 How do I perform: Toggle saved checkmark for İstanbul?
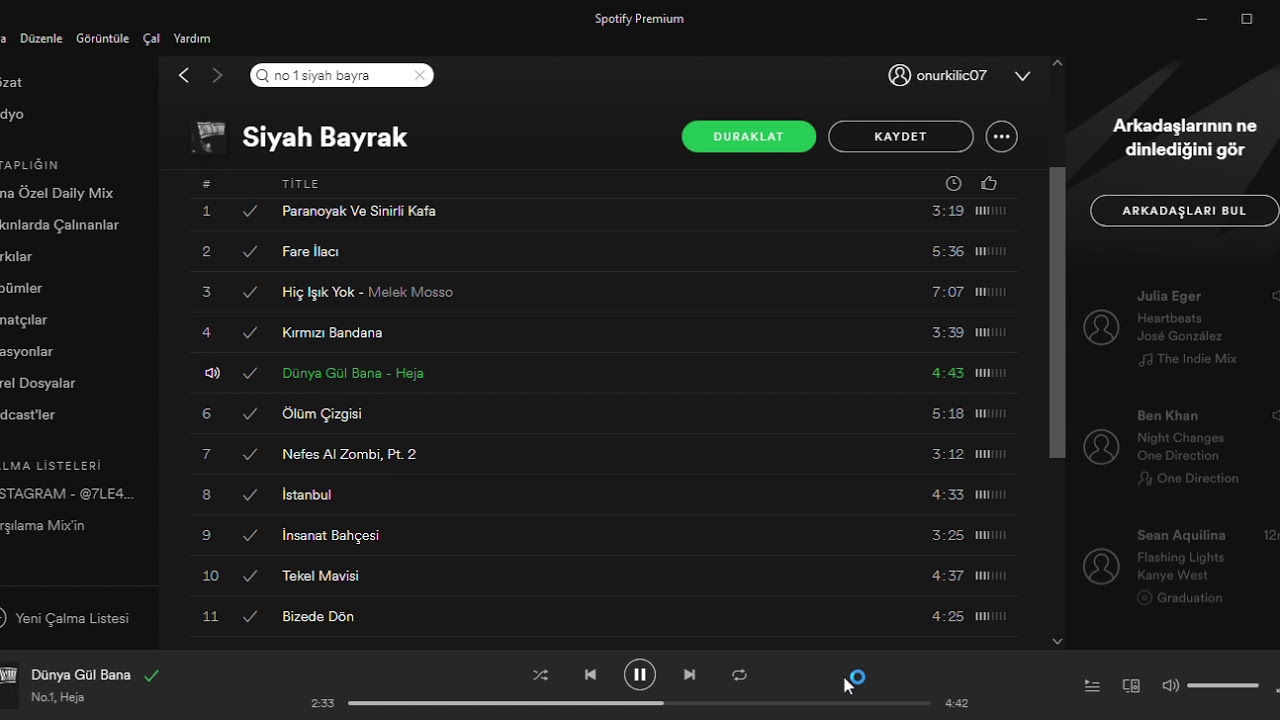(x=250, y=494)
